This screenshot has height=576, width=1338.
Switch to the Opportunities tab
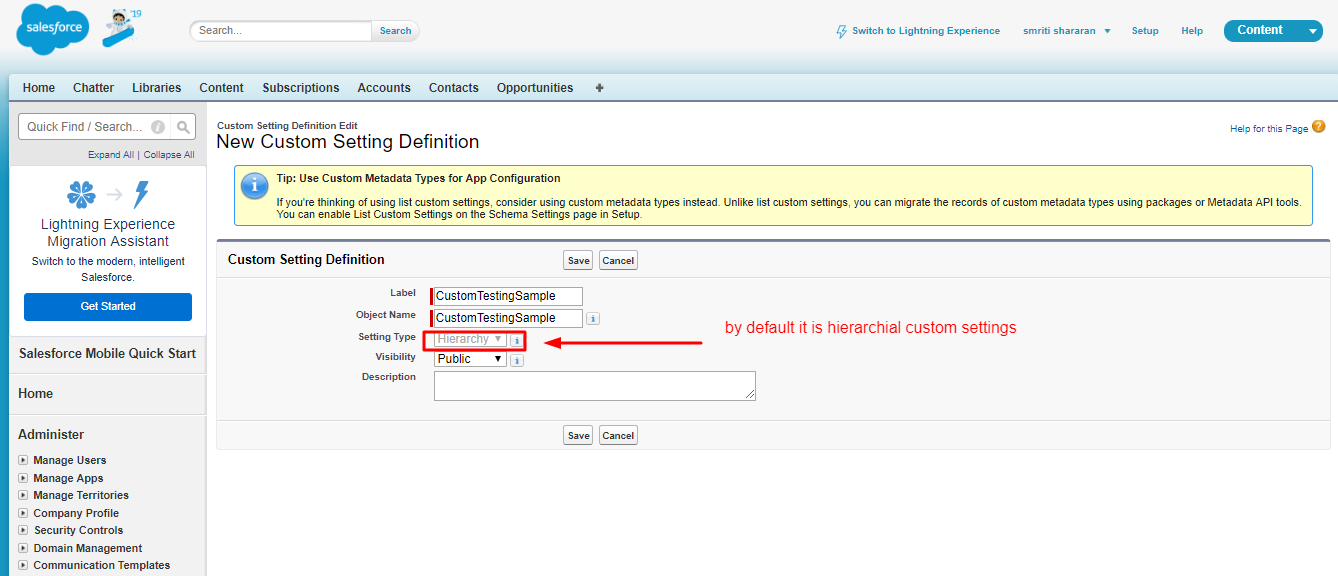click(x=534, y=88)
